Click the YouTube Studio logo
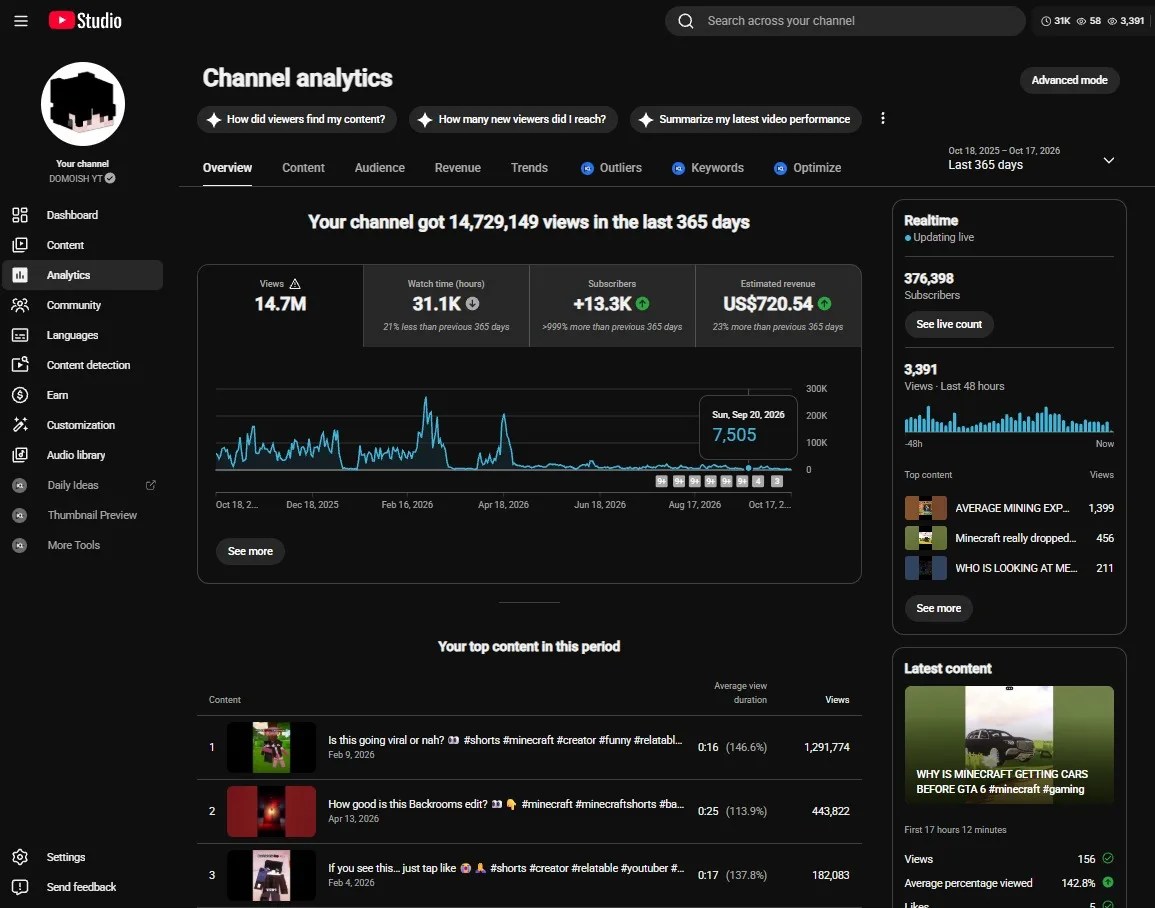 (x=85, y=21)
